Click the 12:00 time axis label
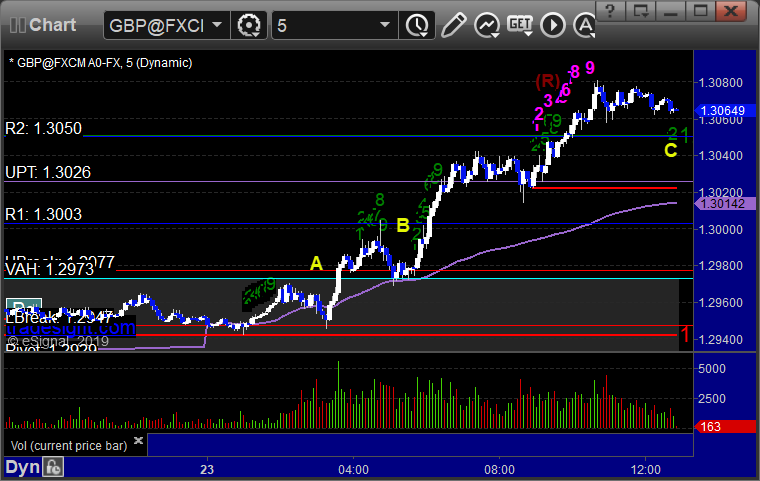Image resolution: width=760 pixels, height=481 pixels. coord(646,470)
